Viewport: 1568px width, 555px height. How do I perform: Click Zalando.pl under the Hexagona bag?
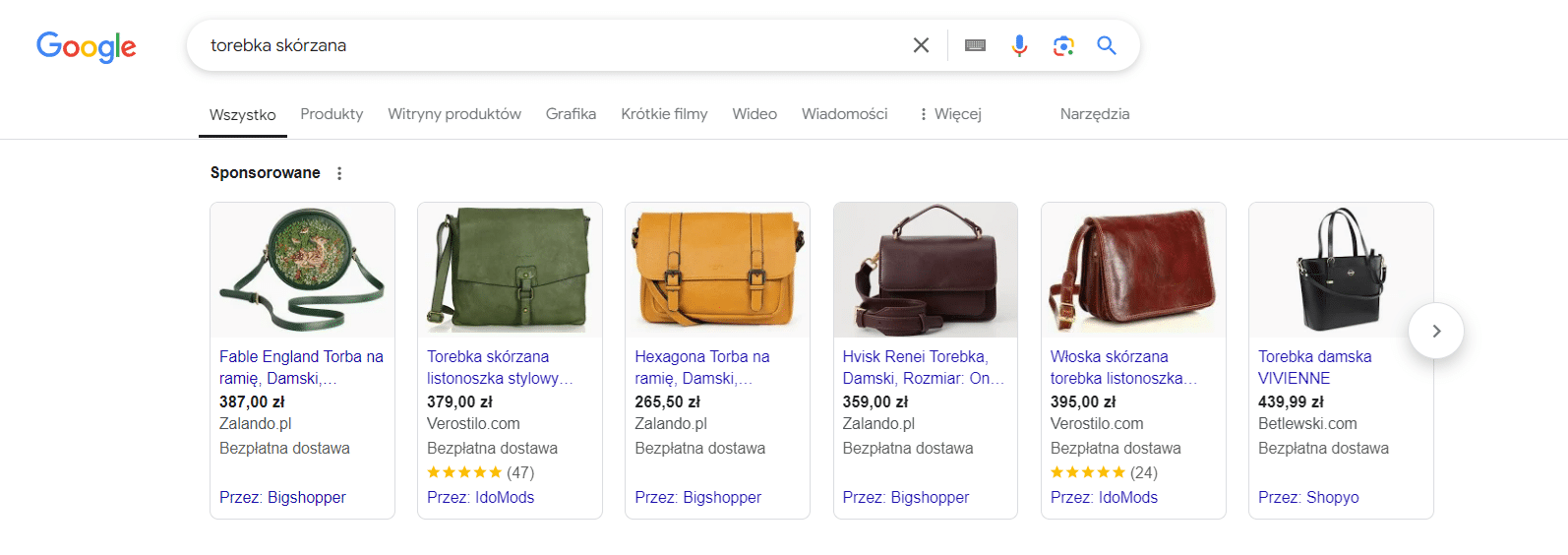pyautogui.click(x=671, y=423)
